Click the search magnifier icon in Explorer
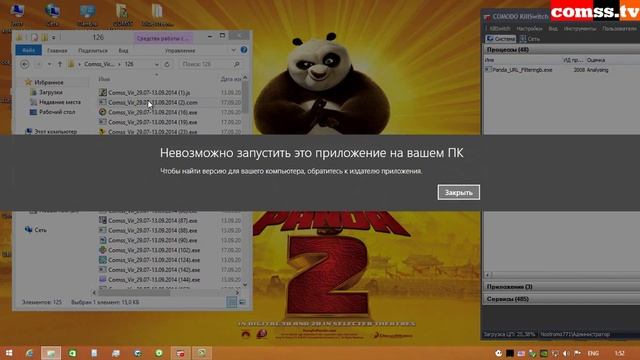640x360 pixels. point(237,64)
